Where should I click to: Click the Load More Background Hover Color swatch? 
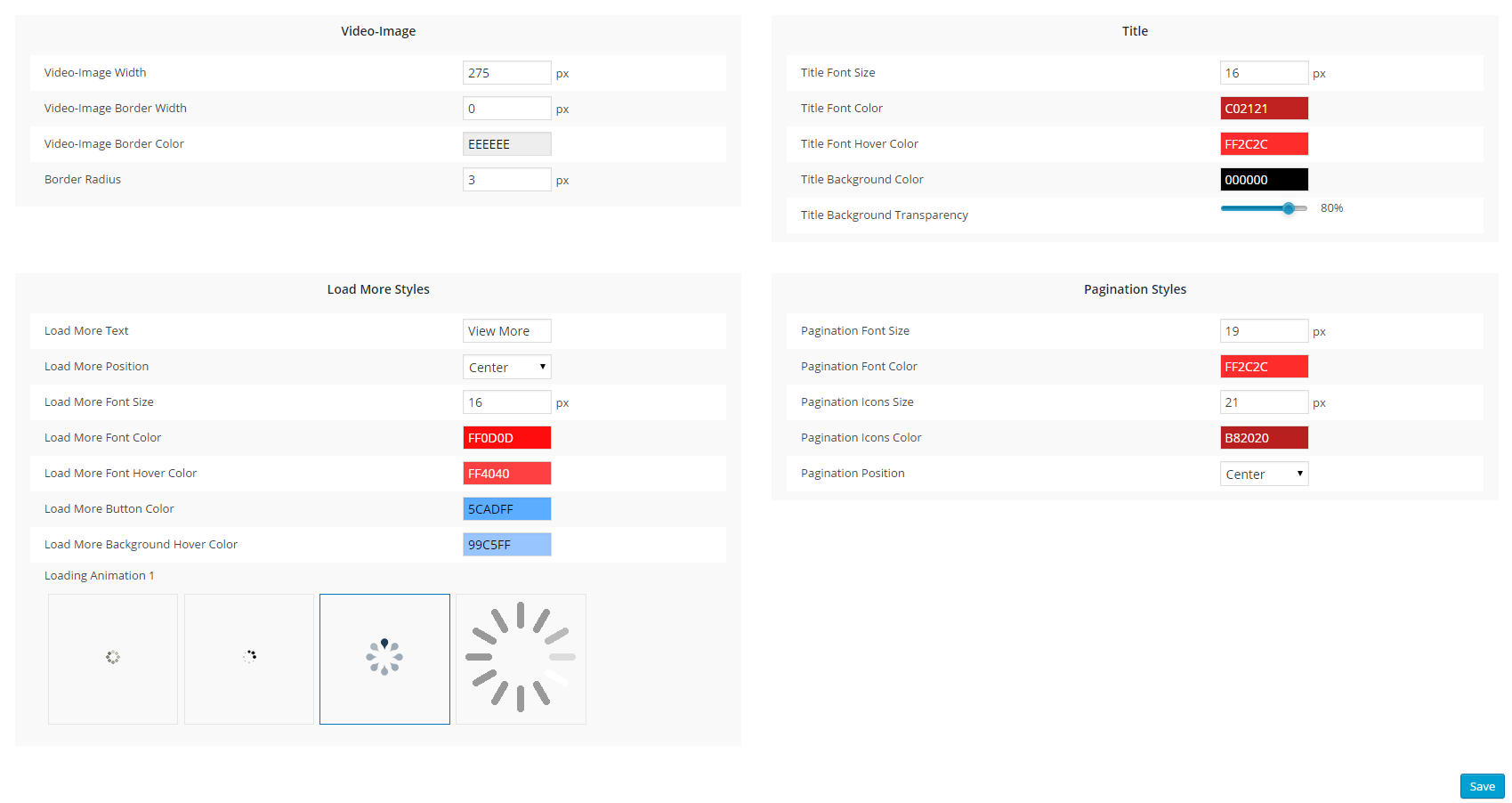(506, 545)
